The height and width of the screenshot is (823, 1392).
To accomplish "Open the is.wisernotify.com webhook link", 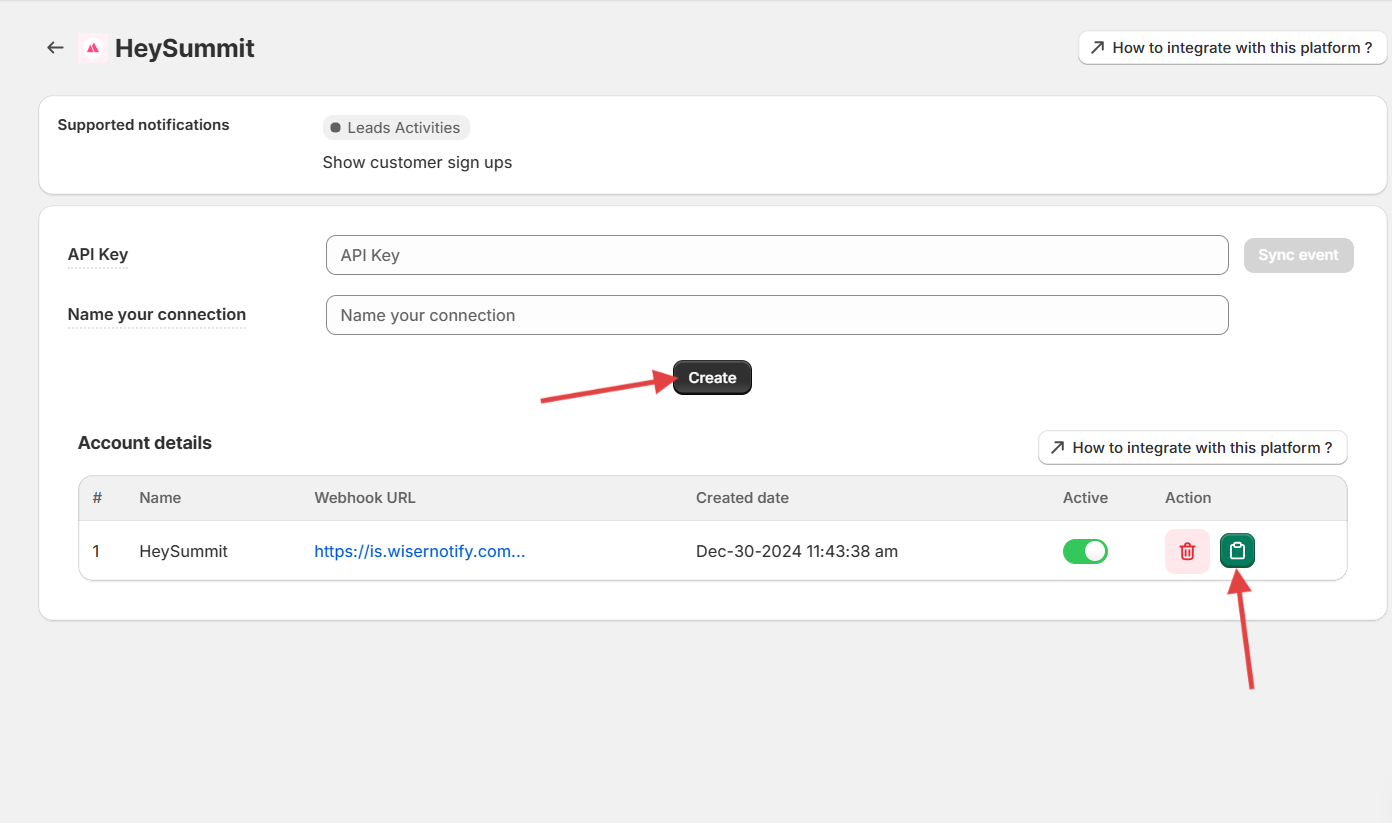I will [419, 551].
